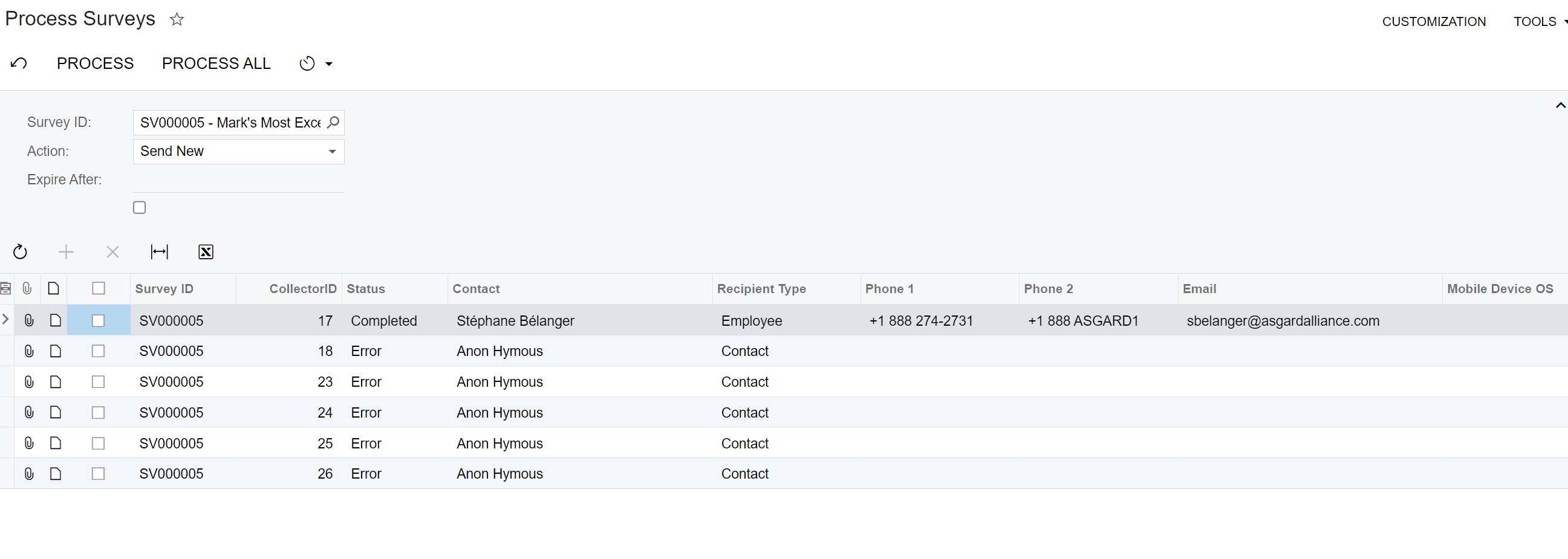Open attachments for CollectorID 18 row
This screenshot has width=1568, height=559.
(x=28, y=351)
